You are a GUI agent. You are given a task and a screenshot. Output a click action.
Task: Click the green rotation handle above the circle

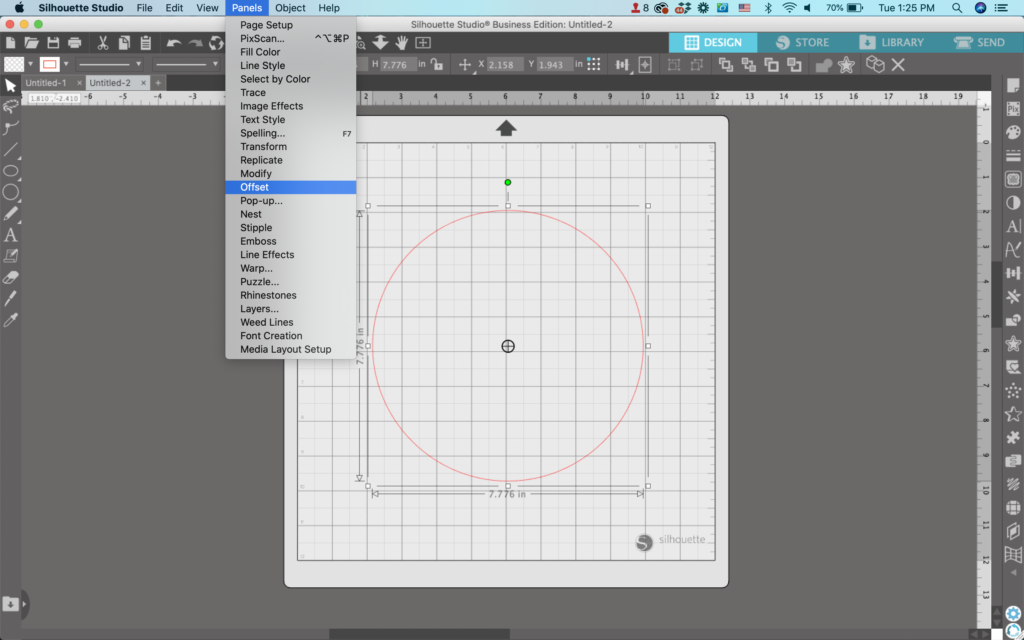(507, 182)
